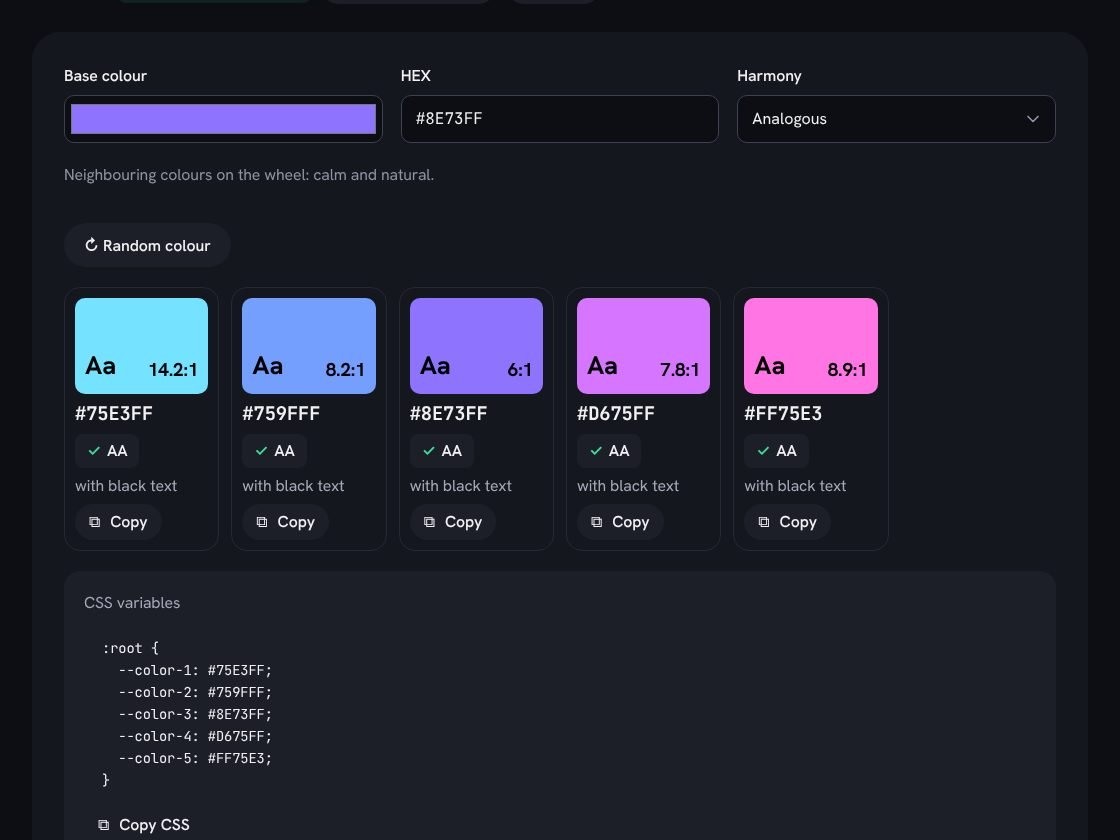The height and width of the screenshot is (840, 1120).
Task: Open the Harmony dropdown showing Analogous
Action: point(896,119)
